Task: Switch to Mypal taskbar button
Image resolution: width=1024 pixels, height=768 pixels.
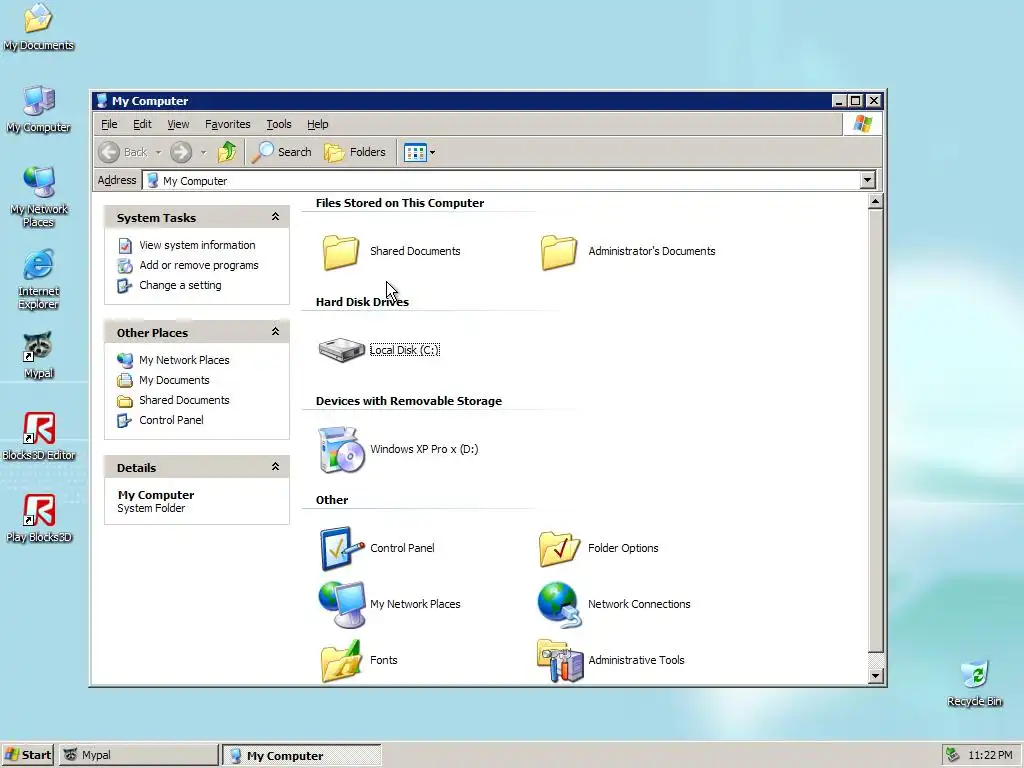Action: 138,755
